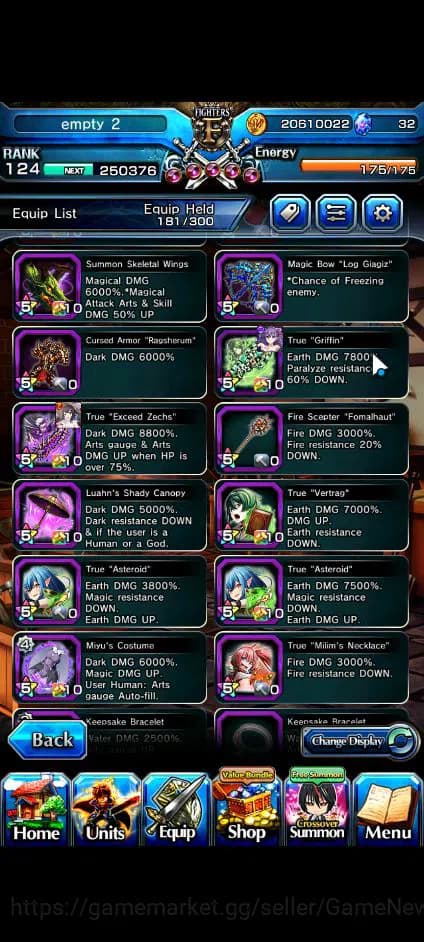The width and height of the screenshot is (424, 942).
Task: Open the Shop Value Bundle tab
Action: (247, 805)
